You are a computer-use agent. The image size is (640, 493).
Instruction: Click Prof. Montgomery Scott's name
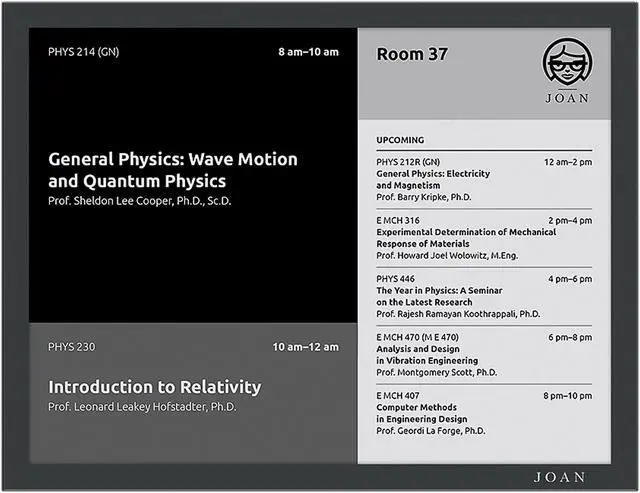(437, 372)
